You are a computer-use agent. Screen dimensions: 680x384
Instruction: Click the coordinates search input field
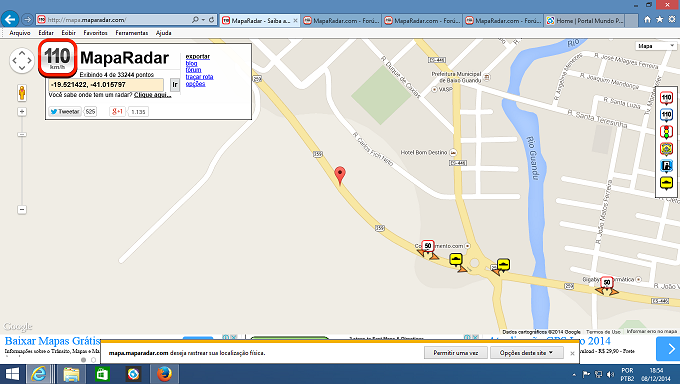point(106,85)
